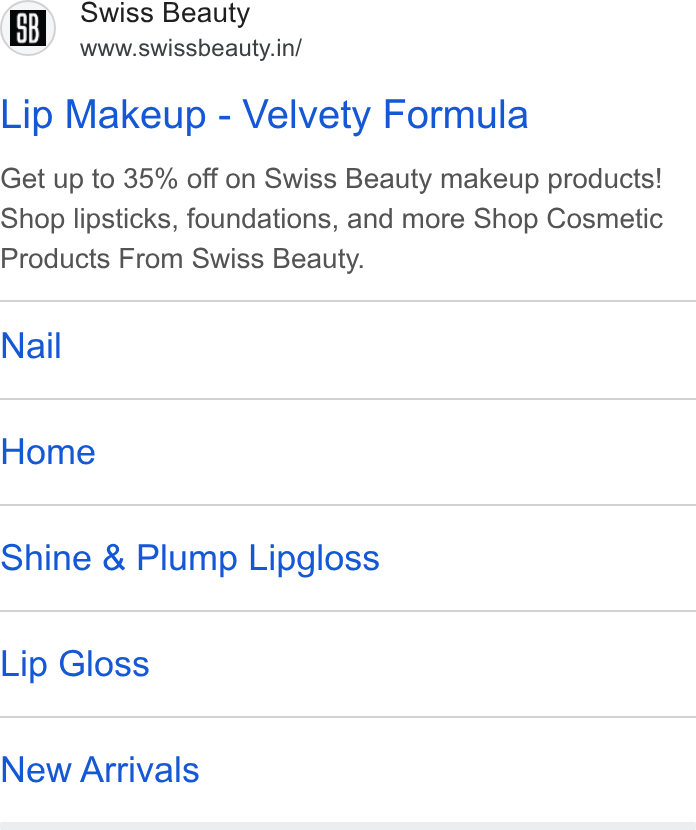Click the Shop Cosmetic Products description line
696x830 pixels.
568,219
